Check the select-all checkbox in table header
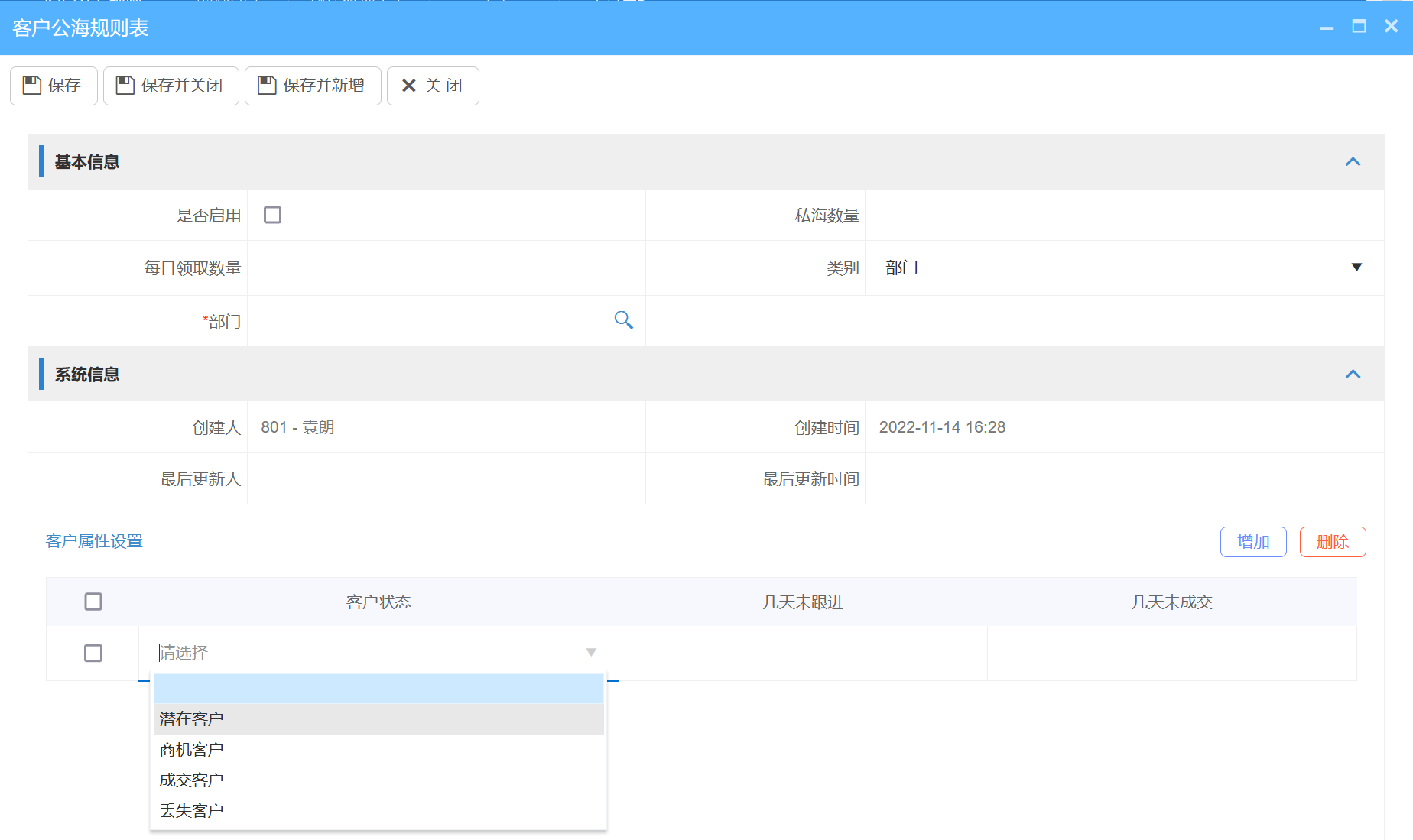This screenshot has width=1413, height=840. pos(93,602)
